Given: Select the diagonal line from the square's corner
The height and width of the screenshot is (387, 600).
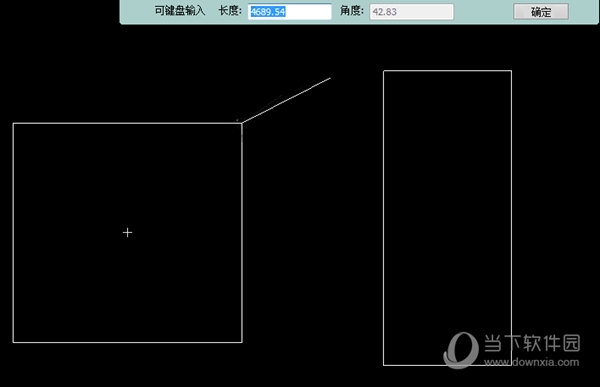Looking at the screenshot, I should click(x=286, y=100).
